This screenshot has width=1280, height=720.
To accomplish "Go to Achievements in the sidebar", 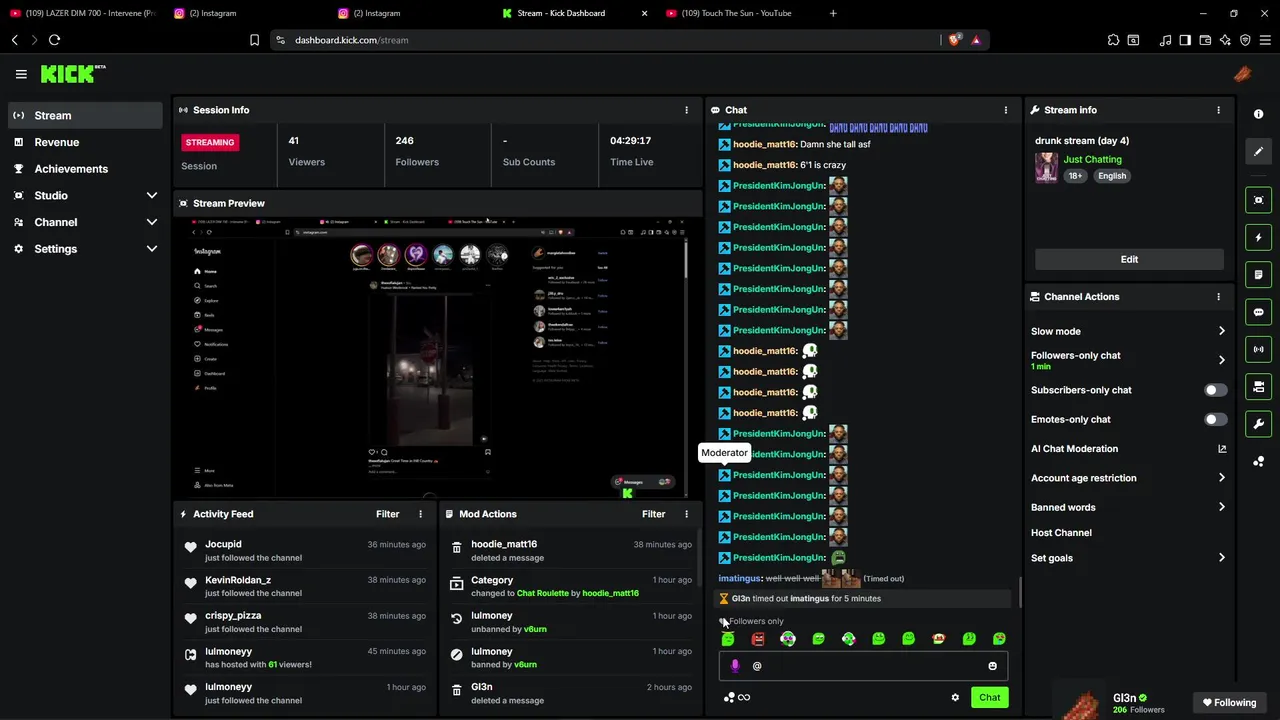I will pos(84,169).
